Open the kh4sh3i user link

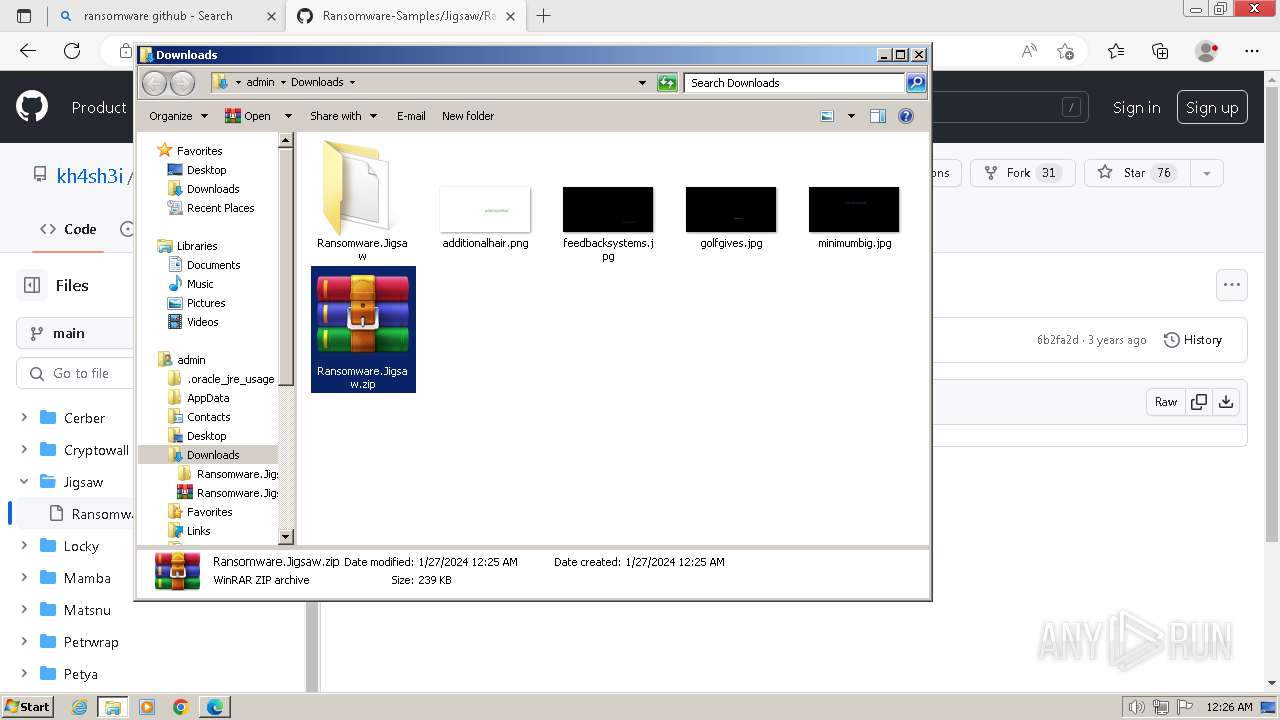click(x=89, y=176)
